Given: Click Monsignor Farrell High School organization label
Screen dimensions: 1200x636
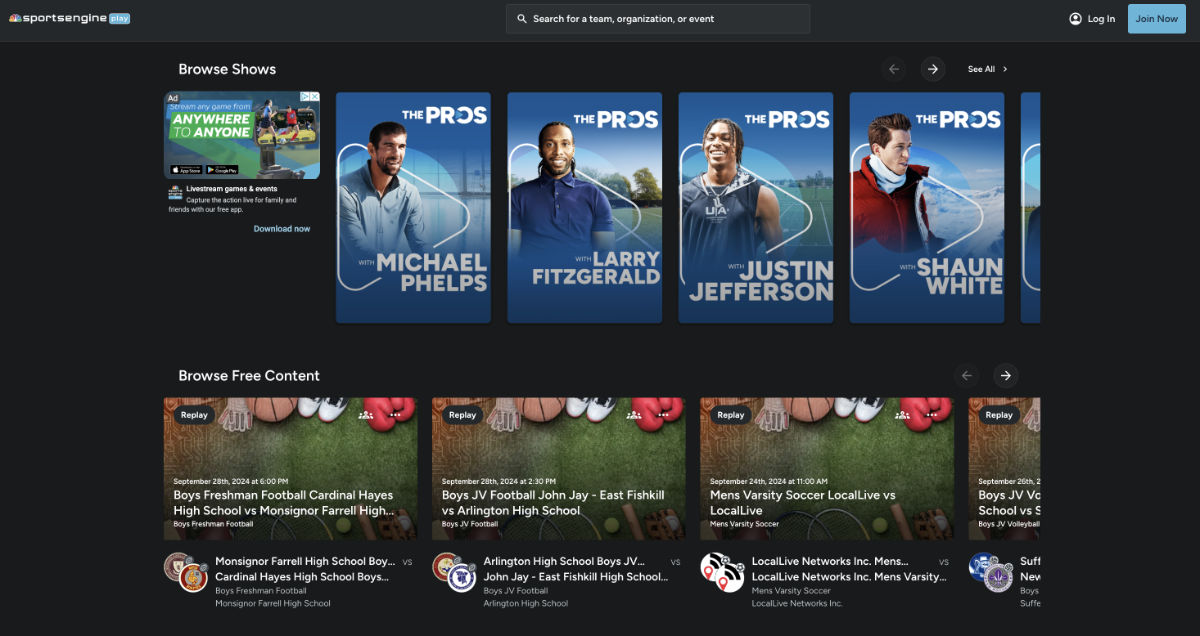Looking at the screenshot, I should pos(273,604).
